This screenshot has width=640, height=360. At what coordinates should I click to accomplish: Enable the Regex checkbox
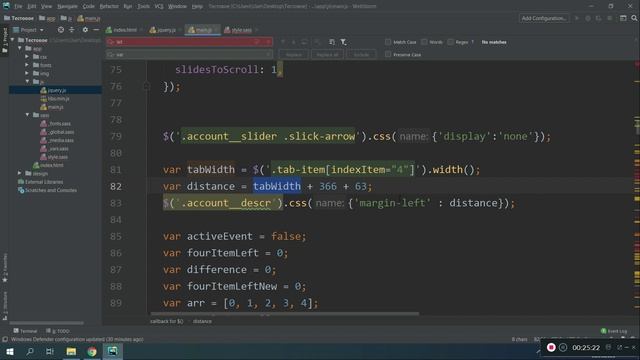[x=450, y=42]
